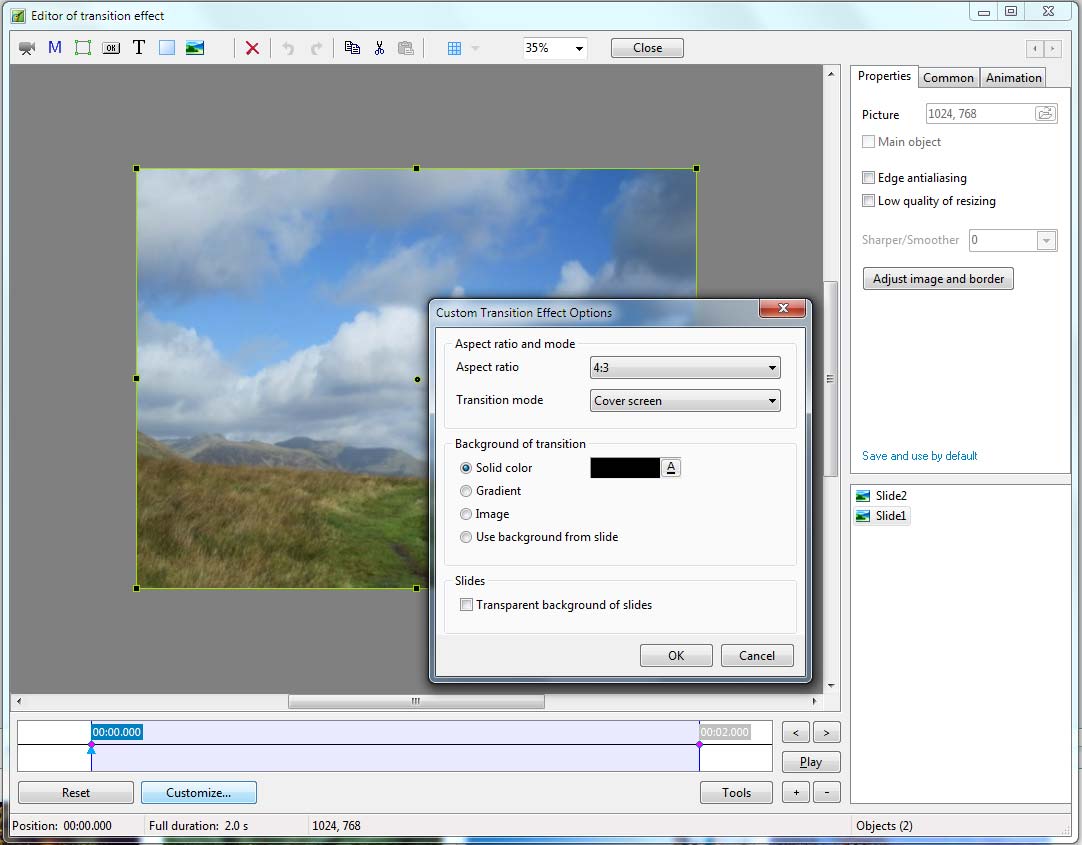Viewport: 1082px width, 845px height.
Task: Cut the object with the scissors icon
Action: (x=379, y=48)
